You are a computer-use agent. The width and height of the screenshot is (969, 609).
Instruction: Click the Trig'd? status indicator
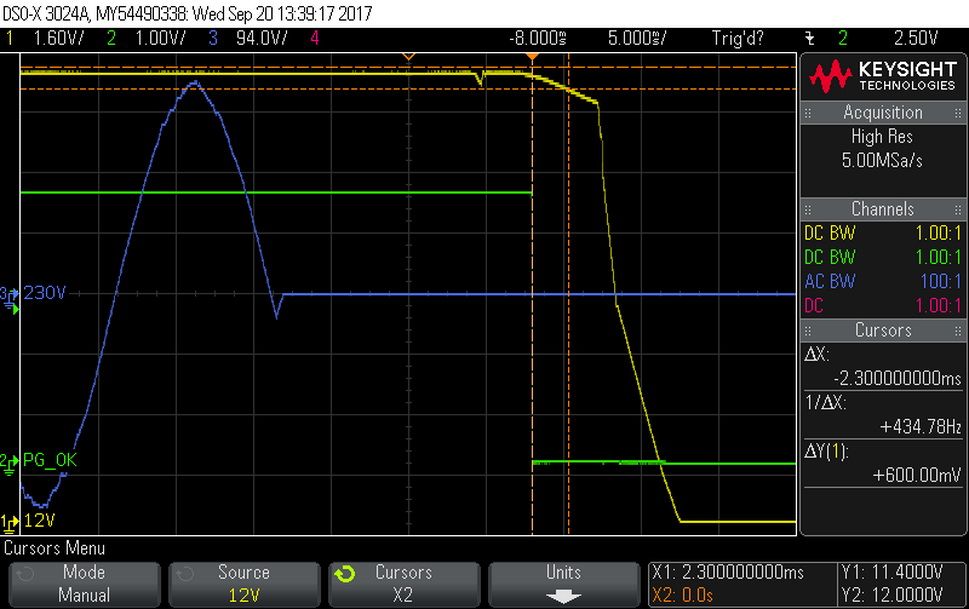point(737,38)
